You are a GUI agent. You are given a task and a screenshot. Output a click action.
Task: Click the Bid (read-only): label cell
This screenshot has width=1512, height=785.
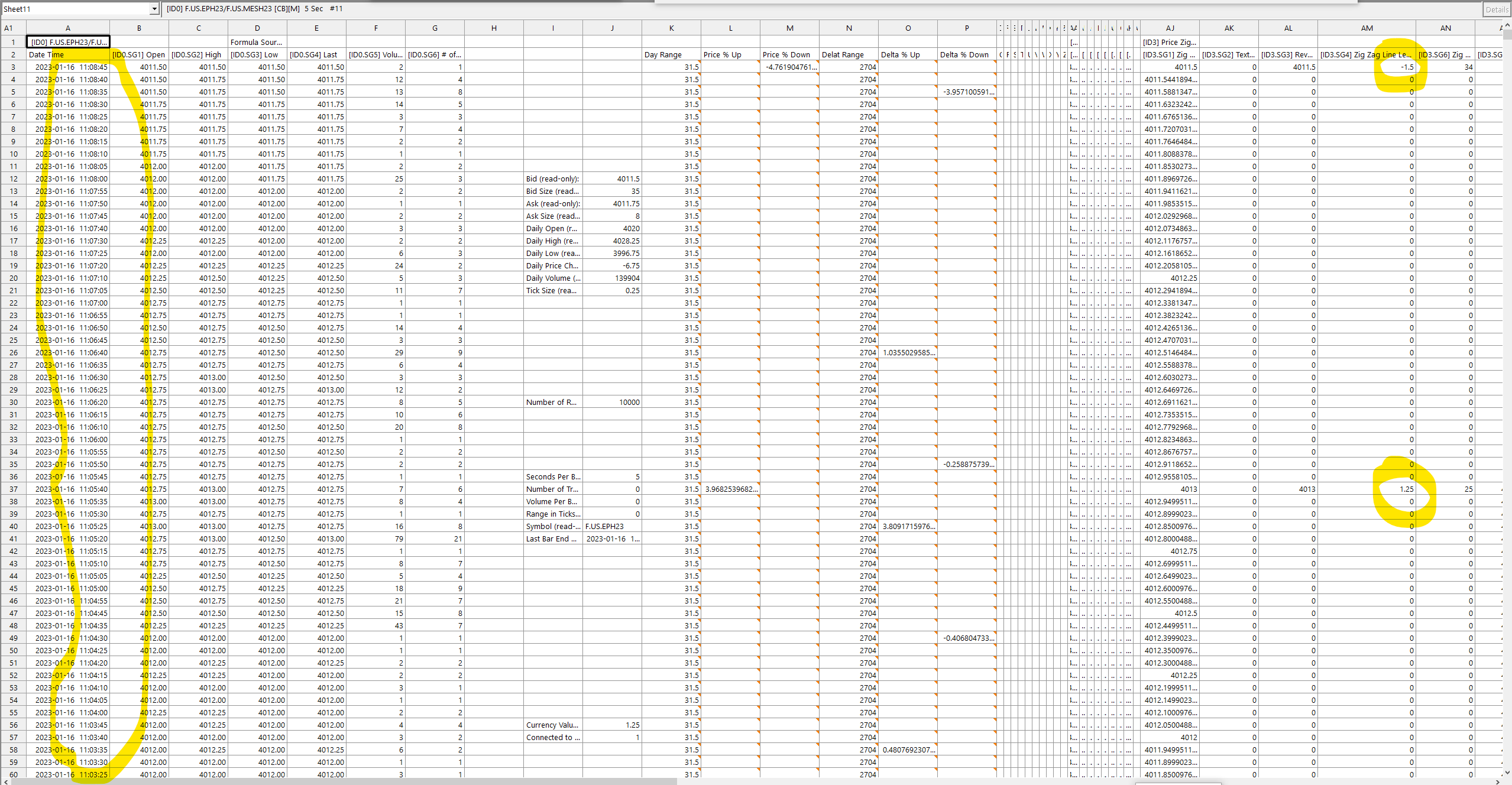(553, 179)
